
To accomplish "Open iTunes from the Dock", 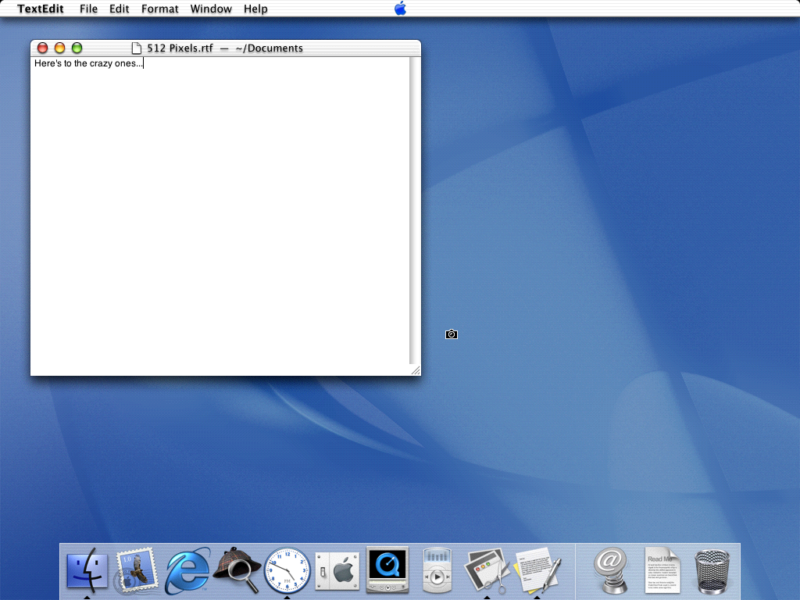I will 438,570.
